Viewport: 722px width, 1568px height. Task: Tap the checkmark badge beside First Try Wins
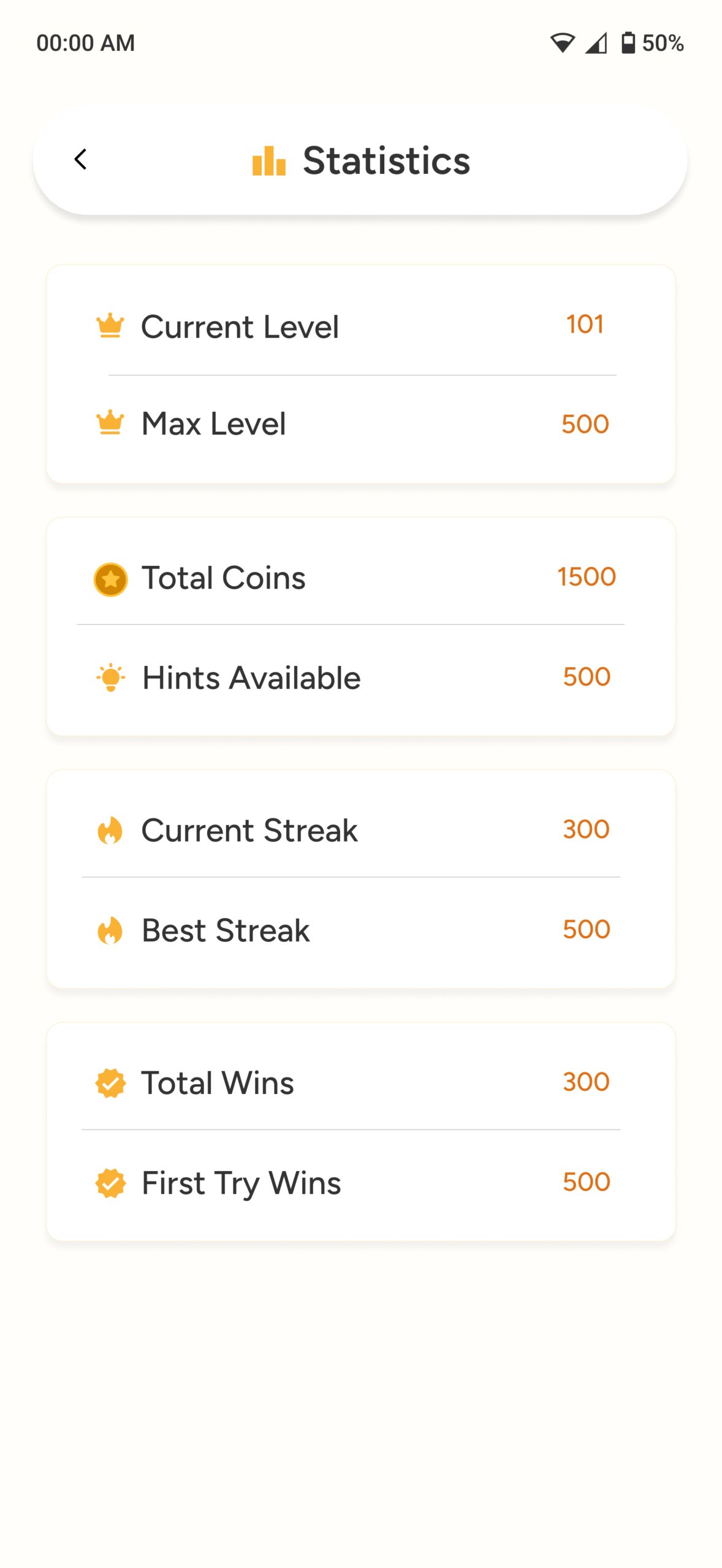111,1183
